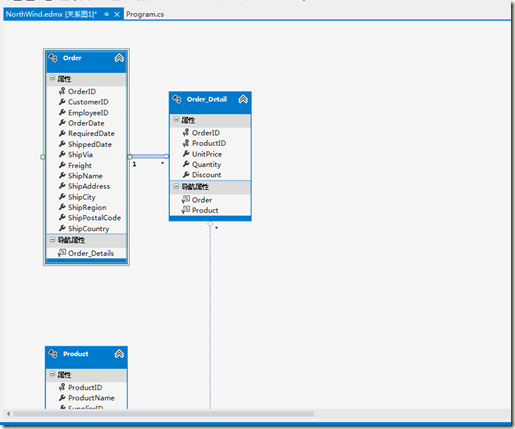The height and width of the screenshot is (429, 515).
Task: Select the Order entity title
Action: click(72, 58)
